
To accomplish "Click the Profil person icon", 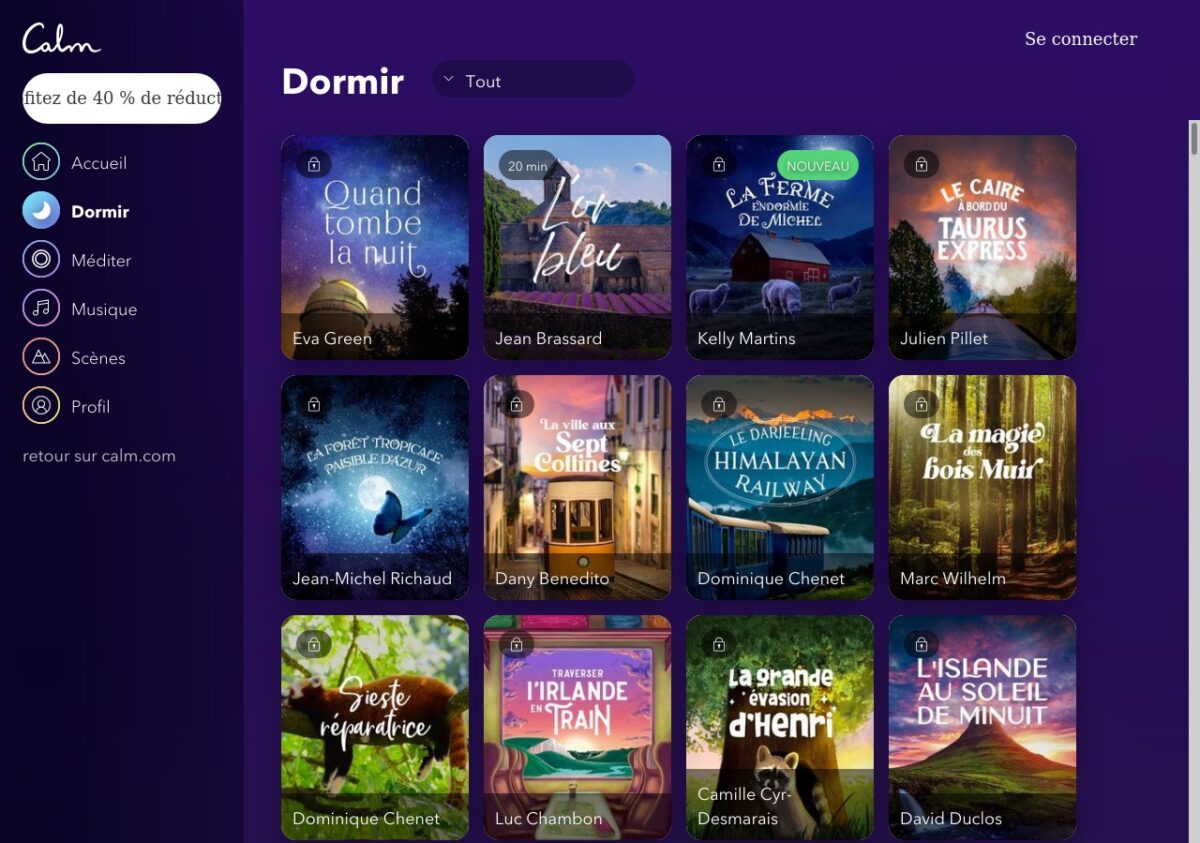I will [41, 406].
